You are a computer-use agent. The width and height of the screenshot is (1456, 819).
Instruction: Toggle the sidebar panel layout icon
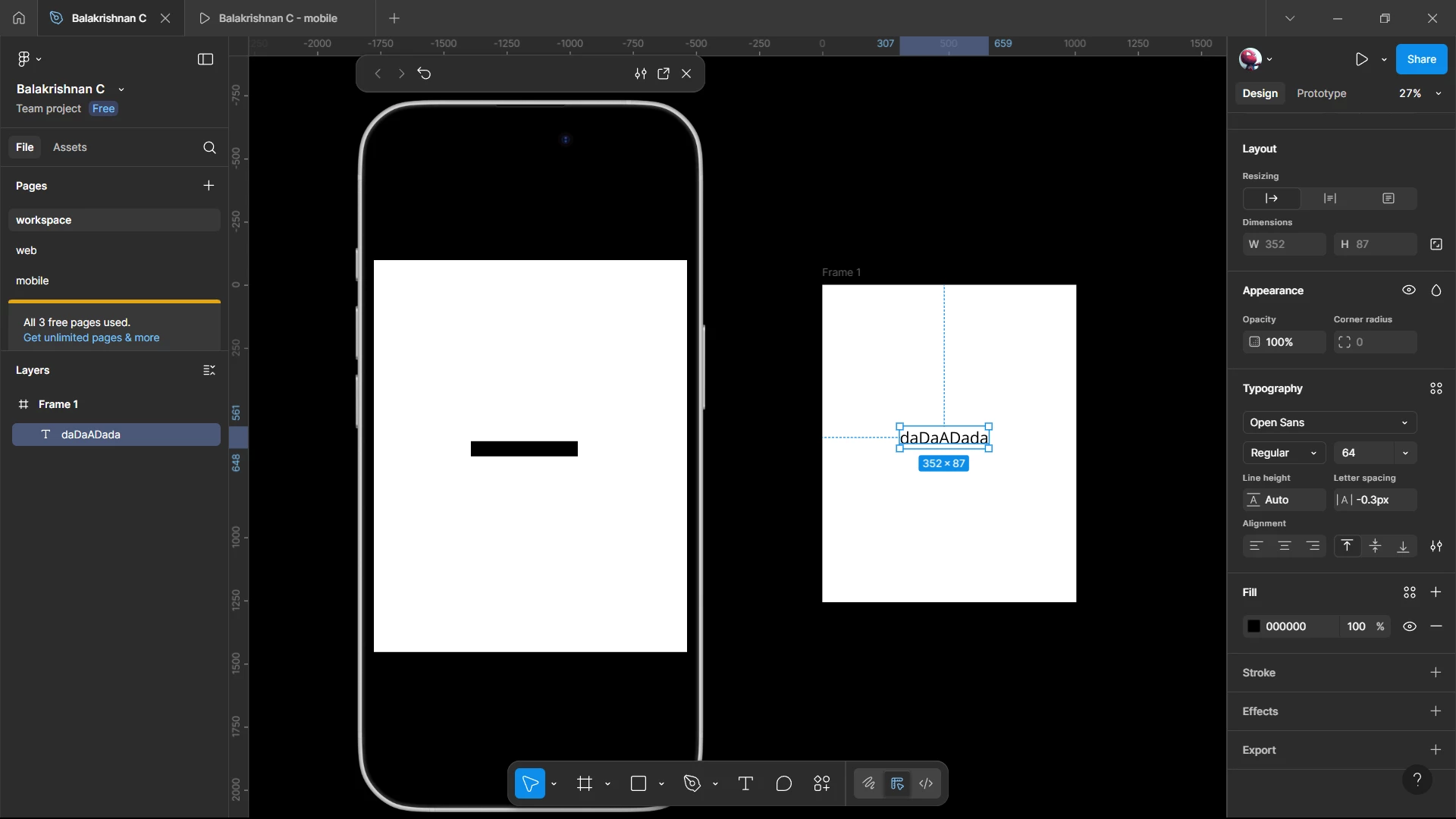pyautogui.click(x=206, y=59)
